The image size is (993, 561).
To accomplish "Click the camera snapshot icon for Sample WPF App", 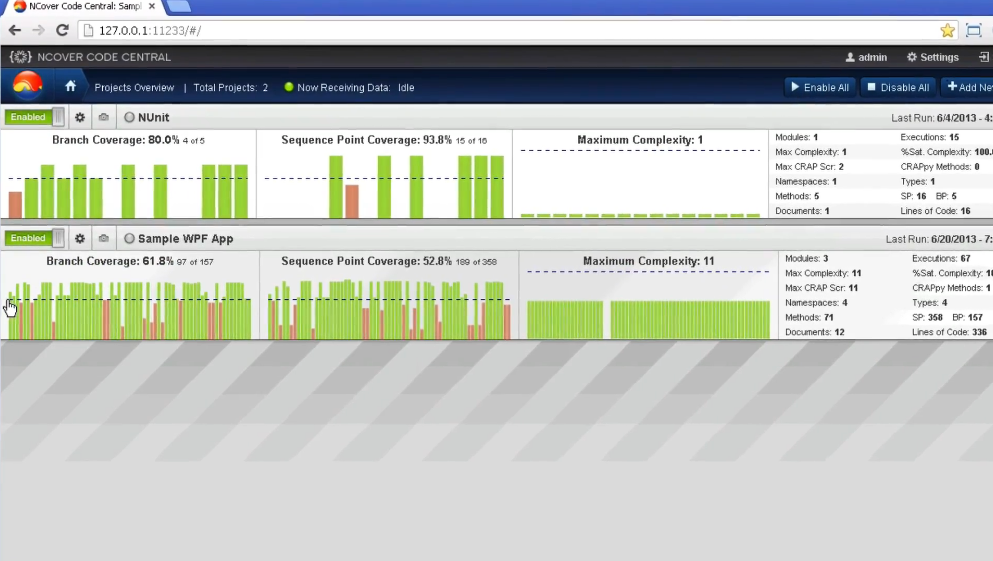I will pos(104,239).
